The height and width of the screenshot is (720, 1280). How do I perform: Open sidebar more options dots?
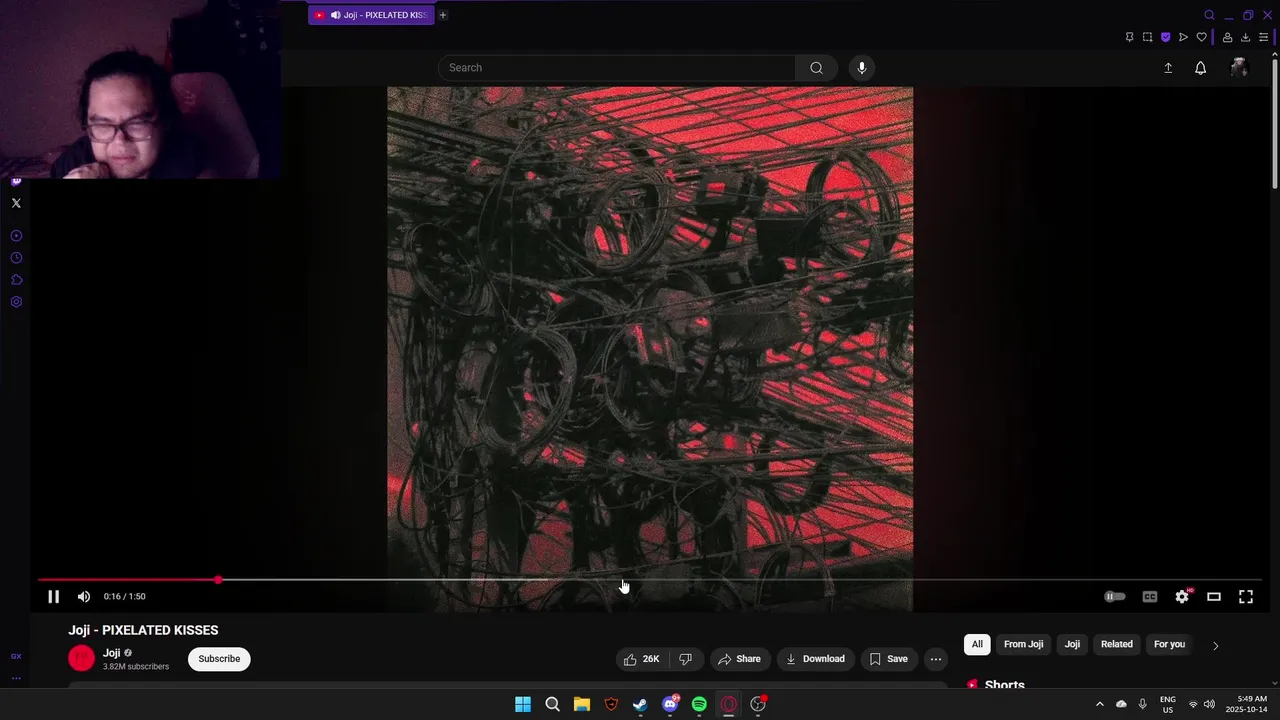point(16,678)
